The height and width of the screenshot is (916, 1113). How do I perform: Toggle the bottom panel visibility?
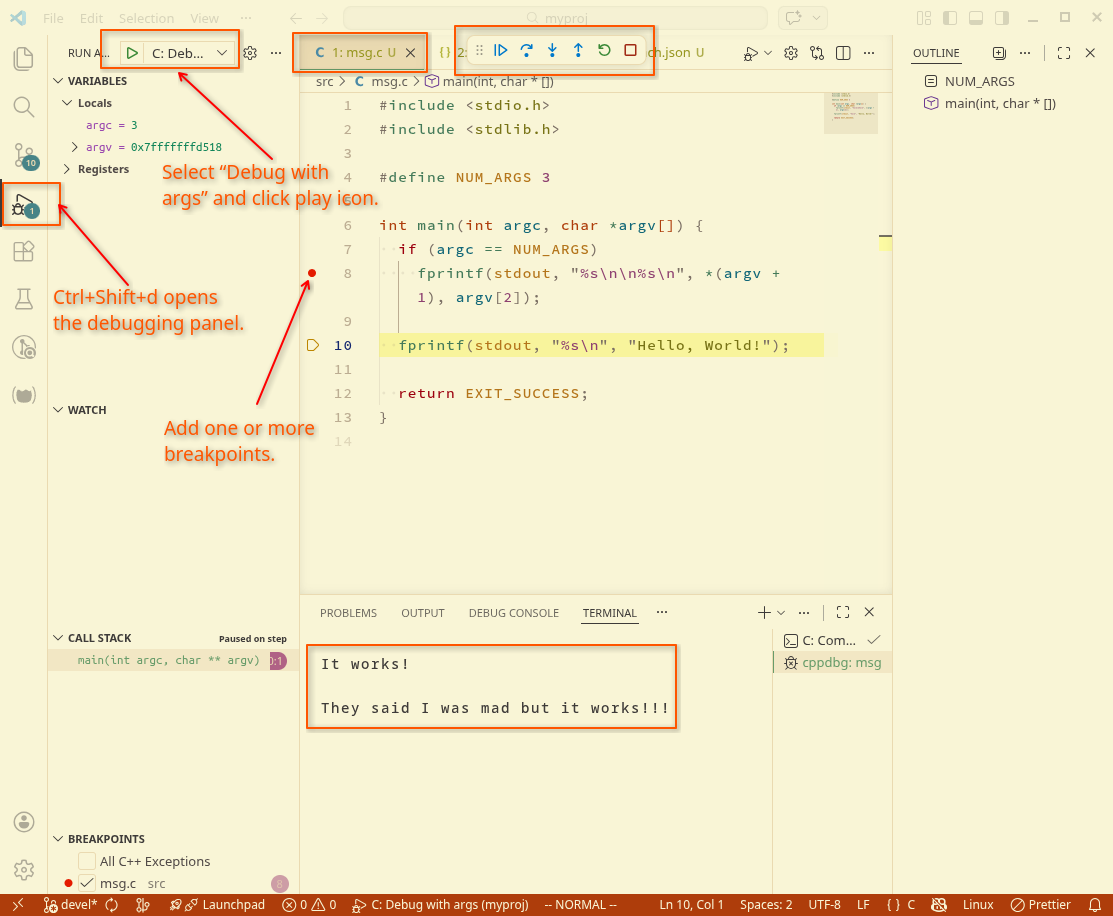976,18
